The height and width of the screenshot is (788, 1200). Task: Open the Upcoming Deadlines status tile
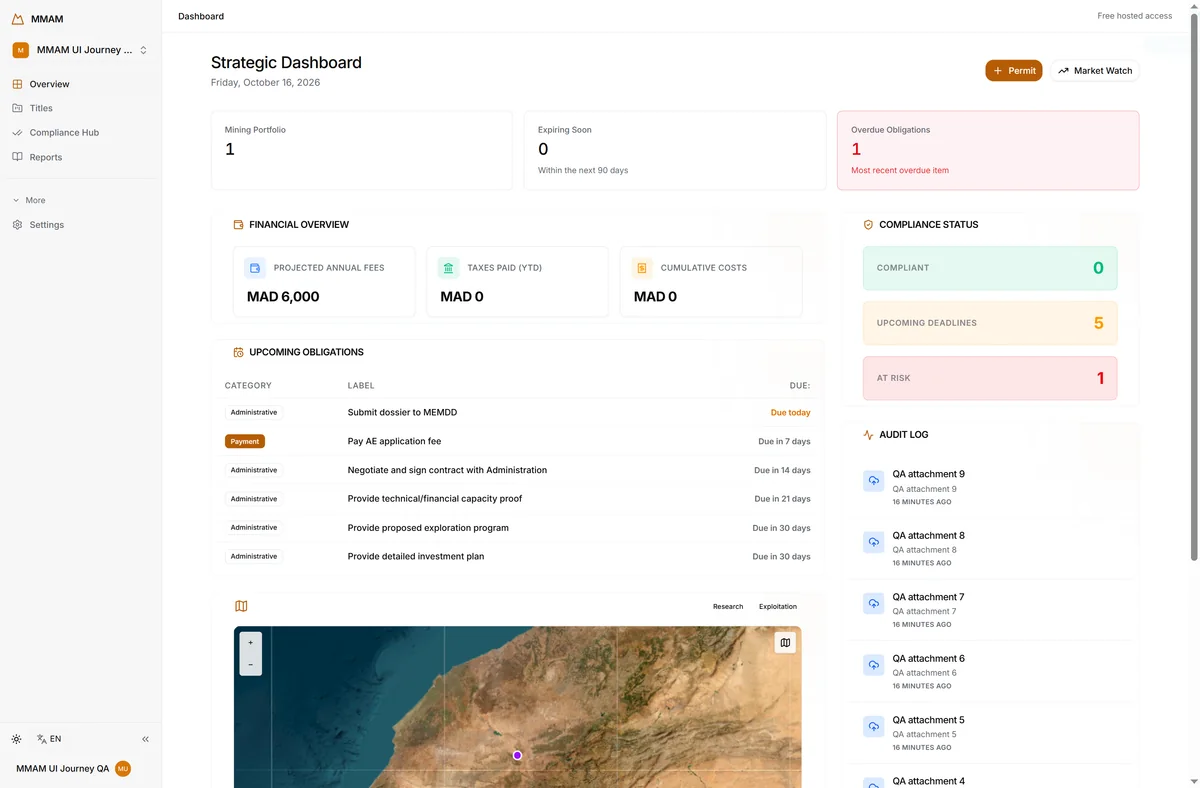coord(990,323)
